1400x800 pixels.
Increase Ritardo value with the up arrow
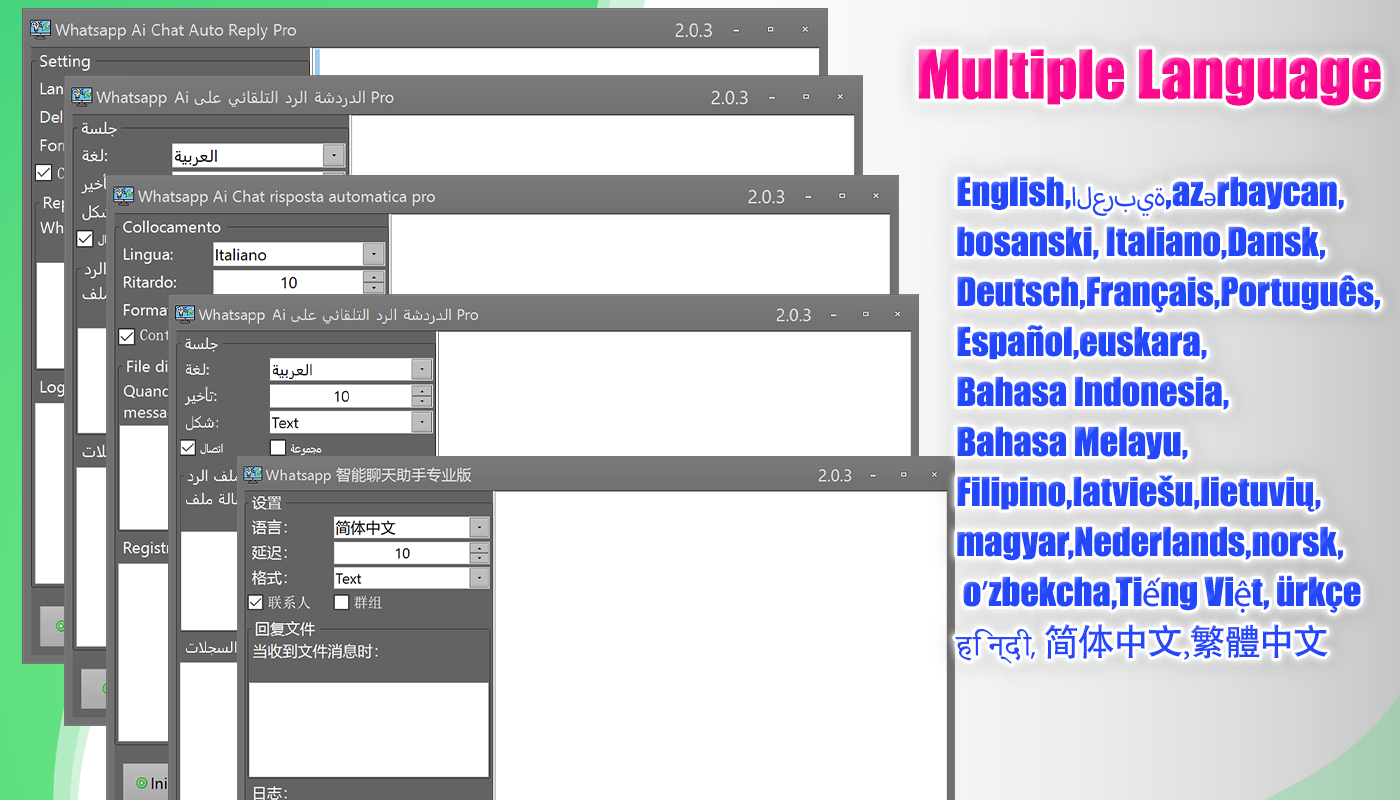coord(374,277)
